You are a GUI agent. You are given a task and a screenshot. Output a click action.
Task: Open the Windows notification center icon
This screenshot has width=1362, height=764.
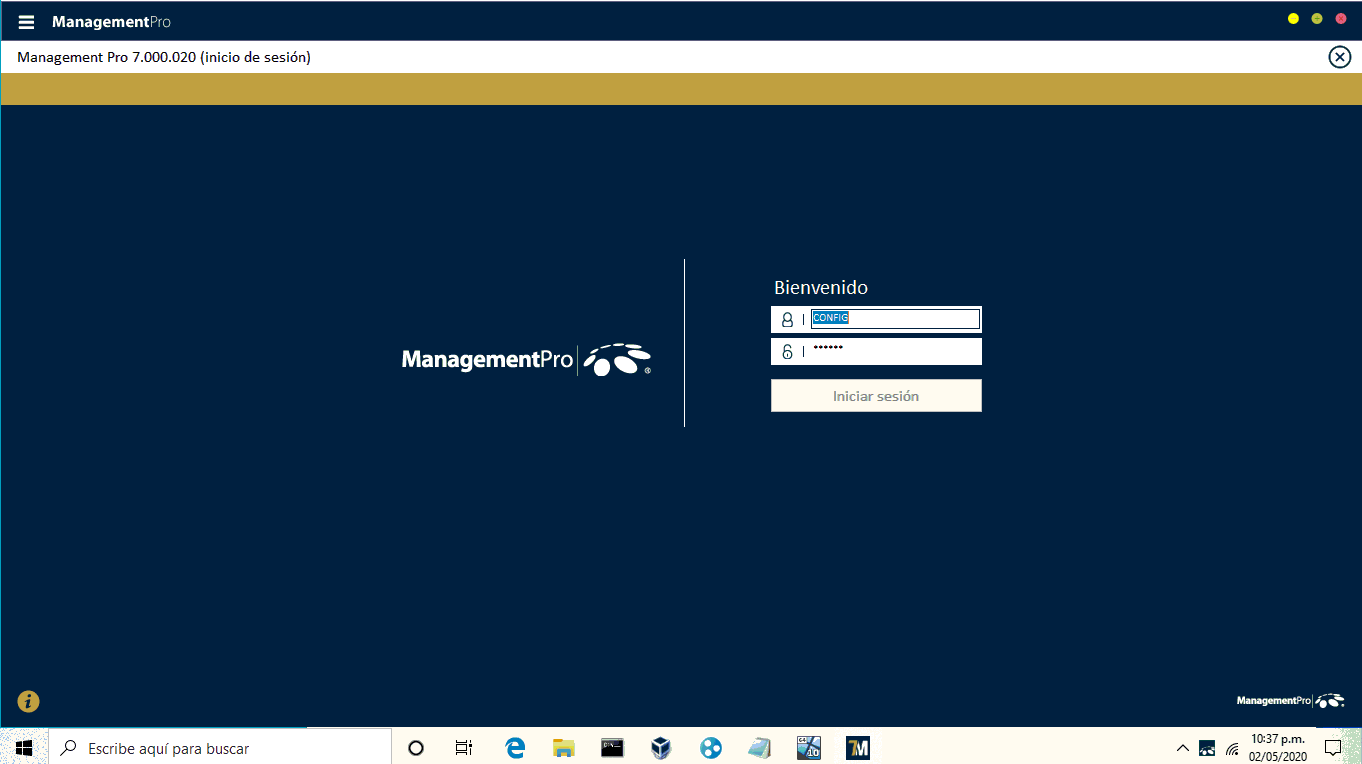pyautogui.click(x=1332, y=747)
